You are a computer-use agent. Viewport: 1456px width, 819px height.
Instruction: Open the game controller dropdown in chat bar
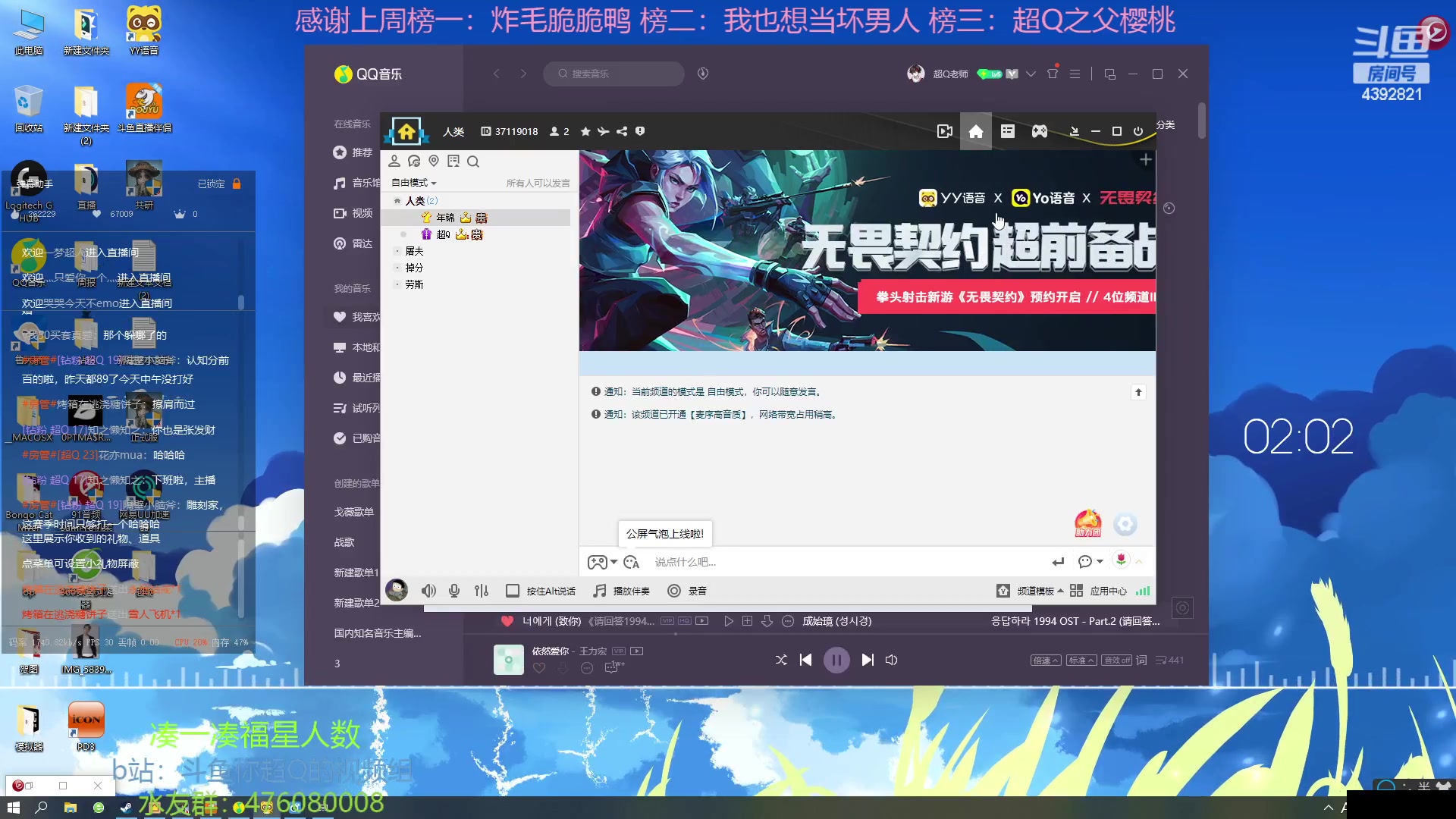point(602,562)
